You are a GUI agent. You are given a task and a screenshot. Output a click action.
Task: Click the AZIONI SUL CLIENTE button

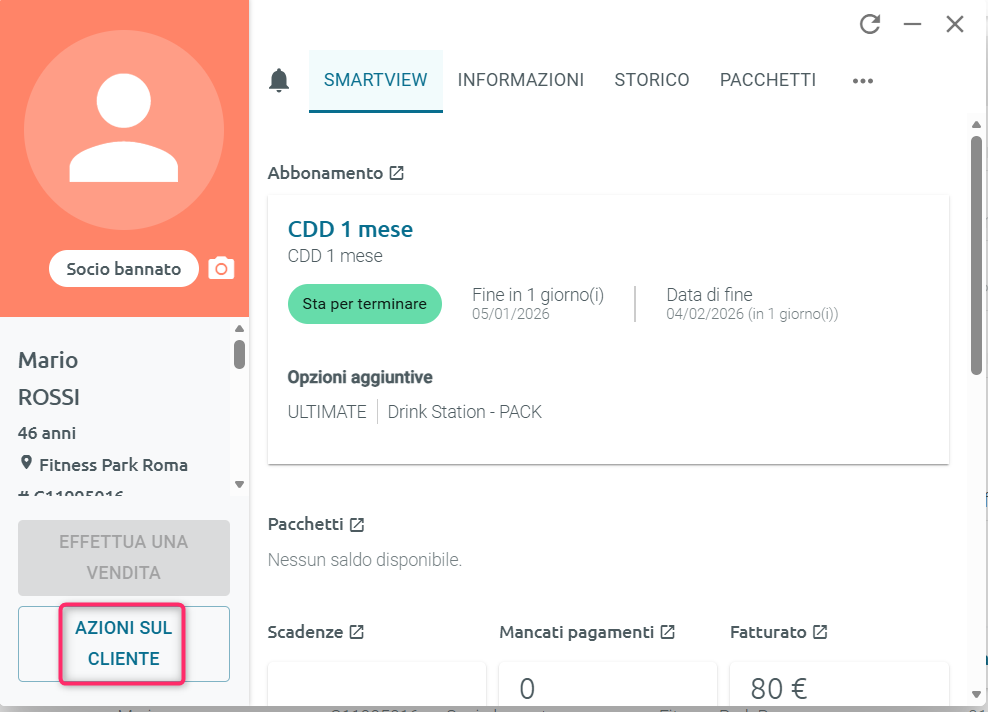click(124, 643)
